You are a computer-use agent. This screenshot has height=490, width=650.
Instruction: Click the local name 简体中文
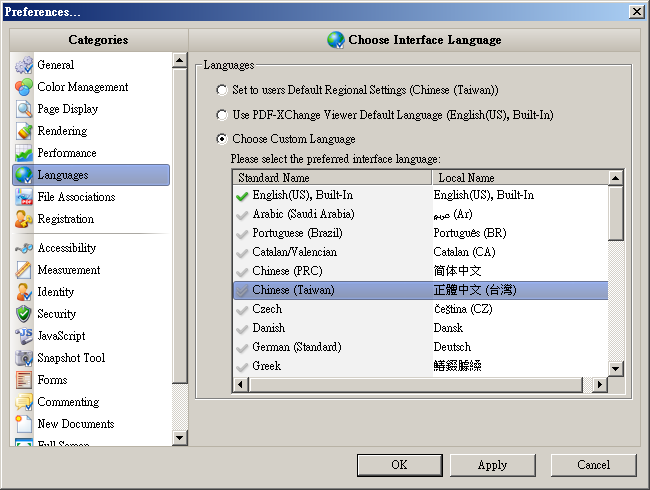[457, 271]
